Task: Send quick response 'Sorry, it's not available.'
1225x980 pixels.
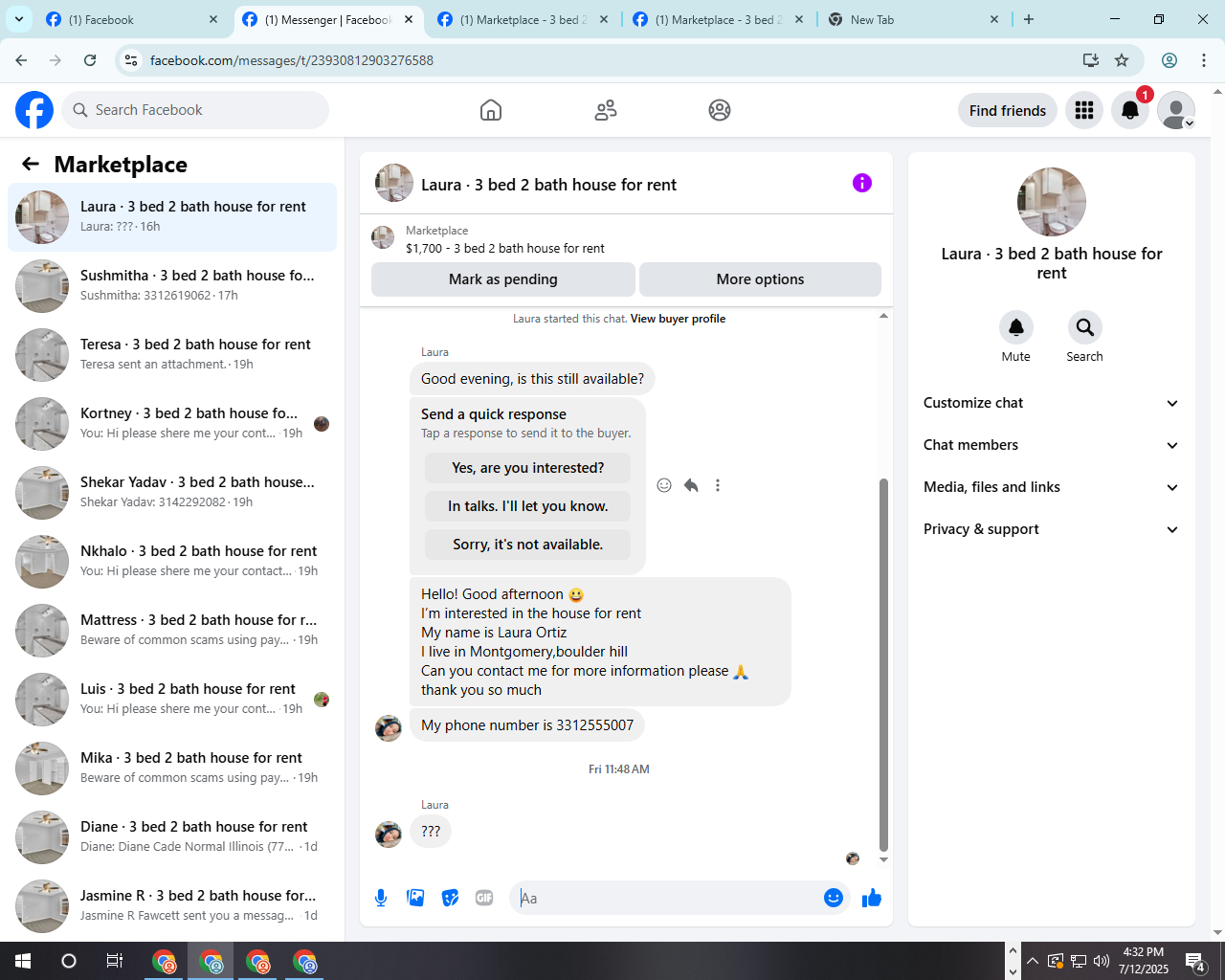Action: (528, 545)
